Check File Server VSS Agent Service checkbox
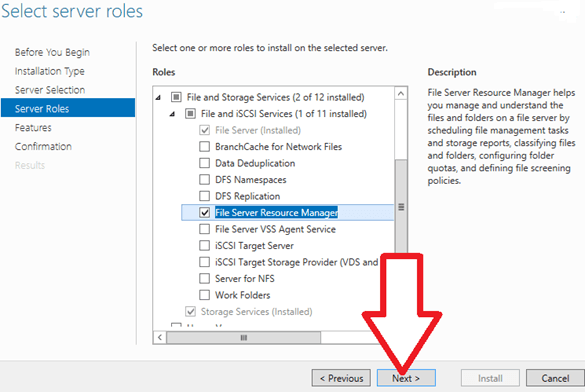 (x=204, y=229)
